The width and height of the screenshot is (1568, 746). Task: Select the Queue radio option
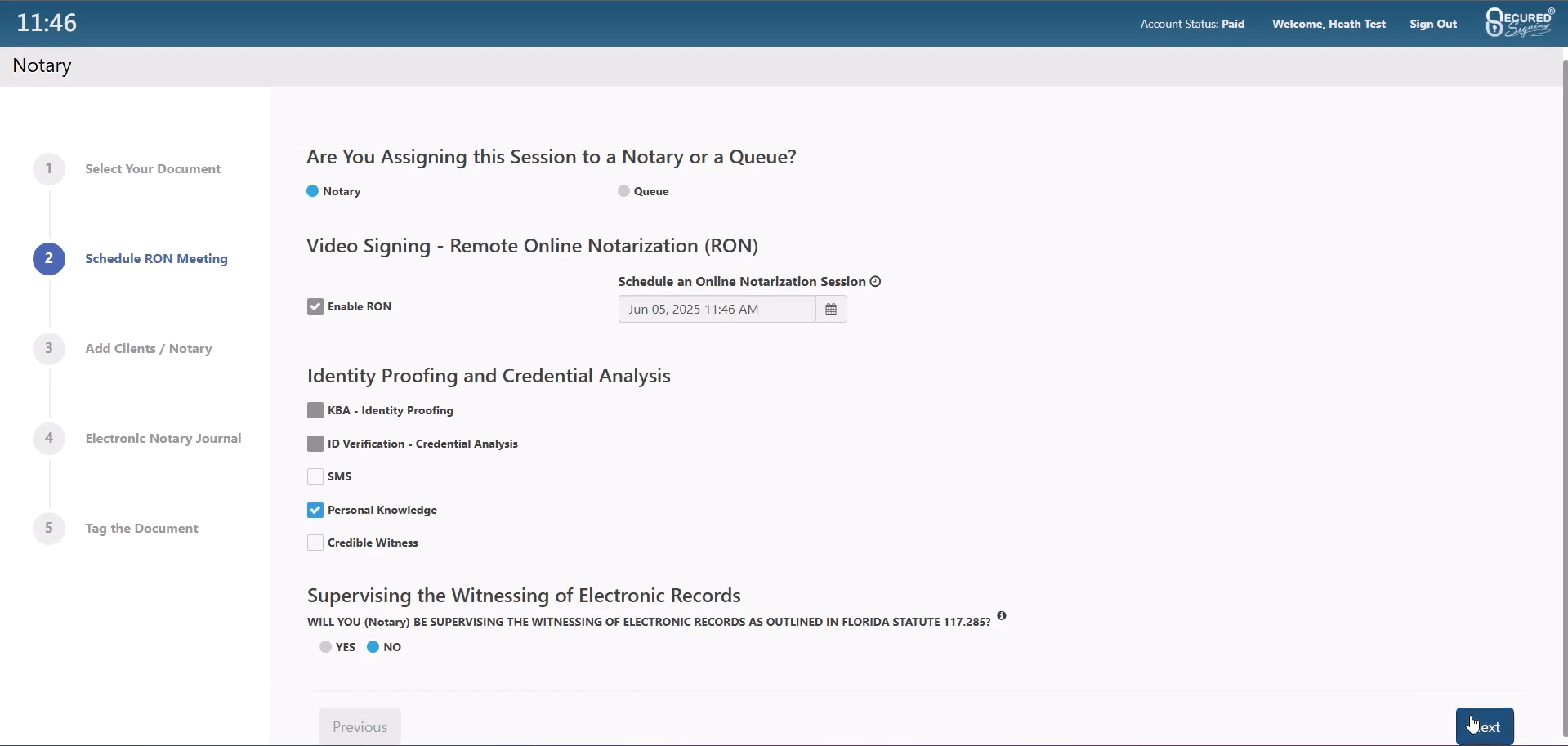(x=623, y=191)
